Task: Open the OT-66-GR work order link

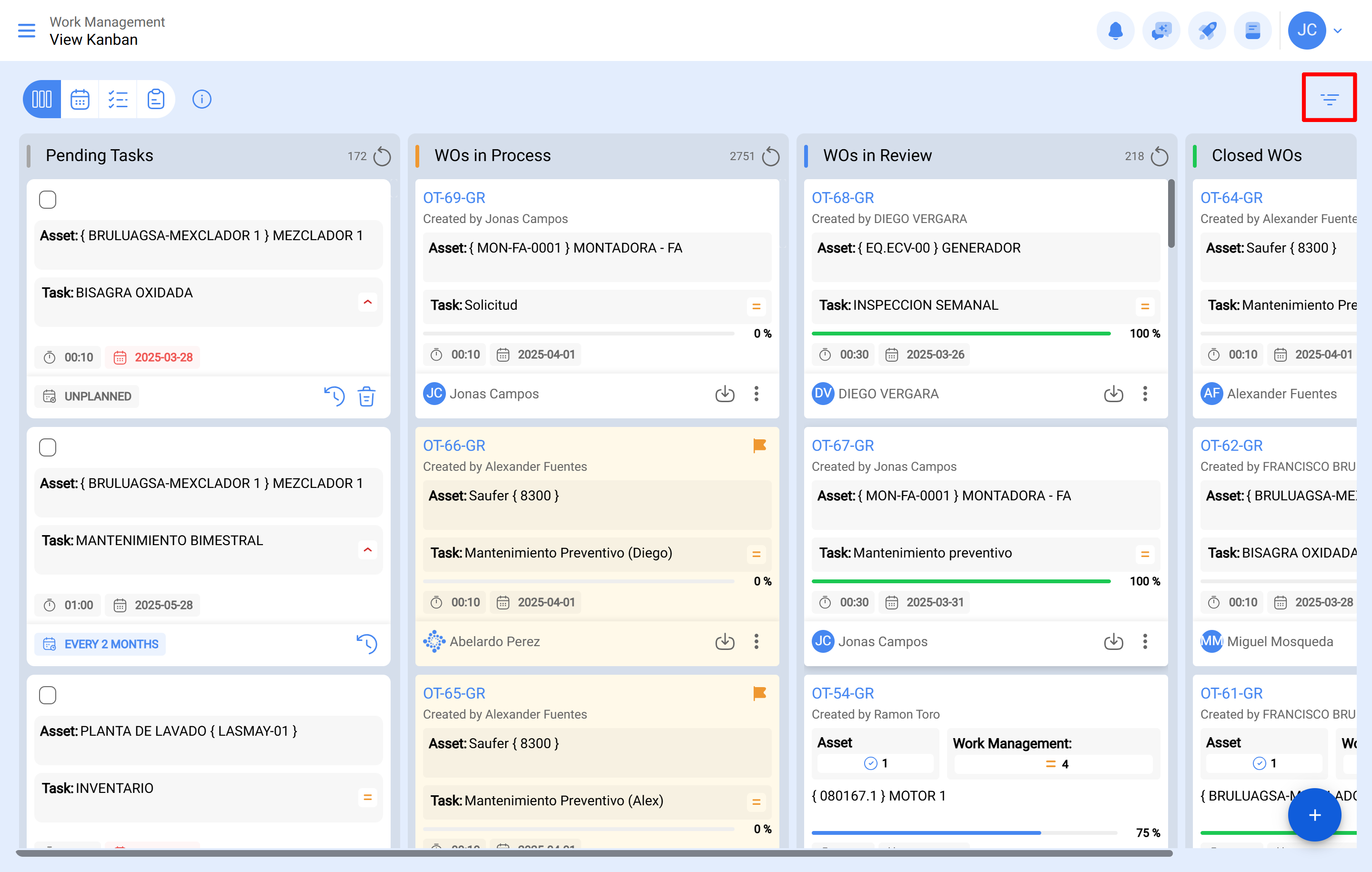Action: pos(454,445)
